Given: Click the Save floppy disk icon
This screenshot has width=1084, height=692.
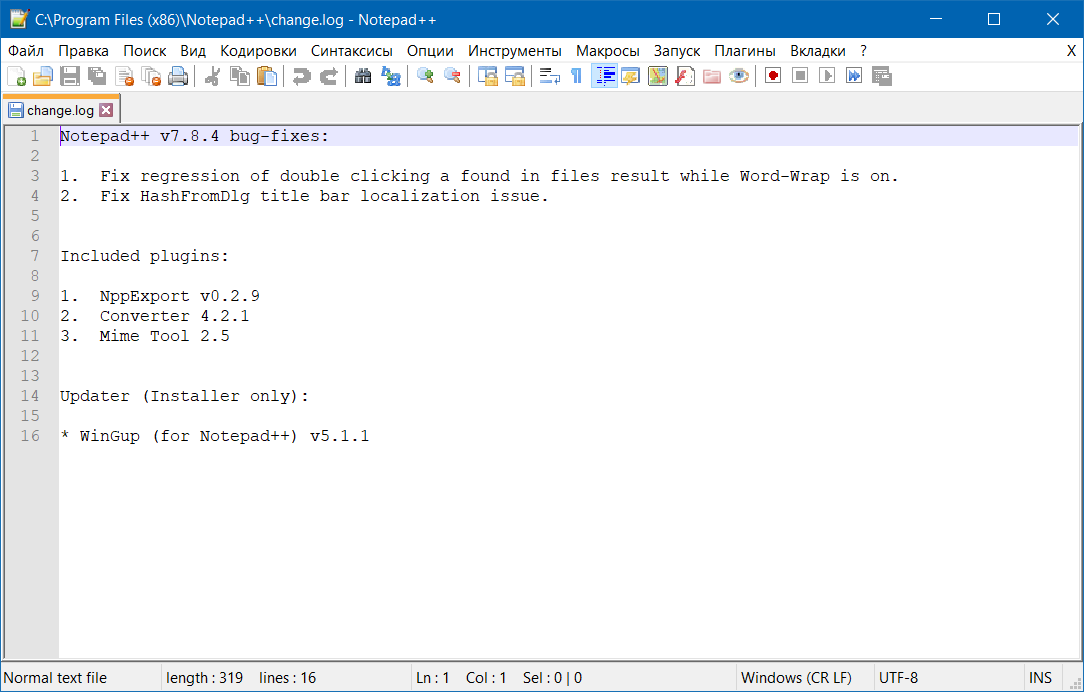Looking at the screenshot, I should [x=70, y=76].
